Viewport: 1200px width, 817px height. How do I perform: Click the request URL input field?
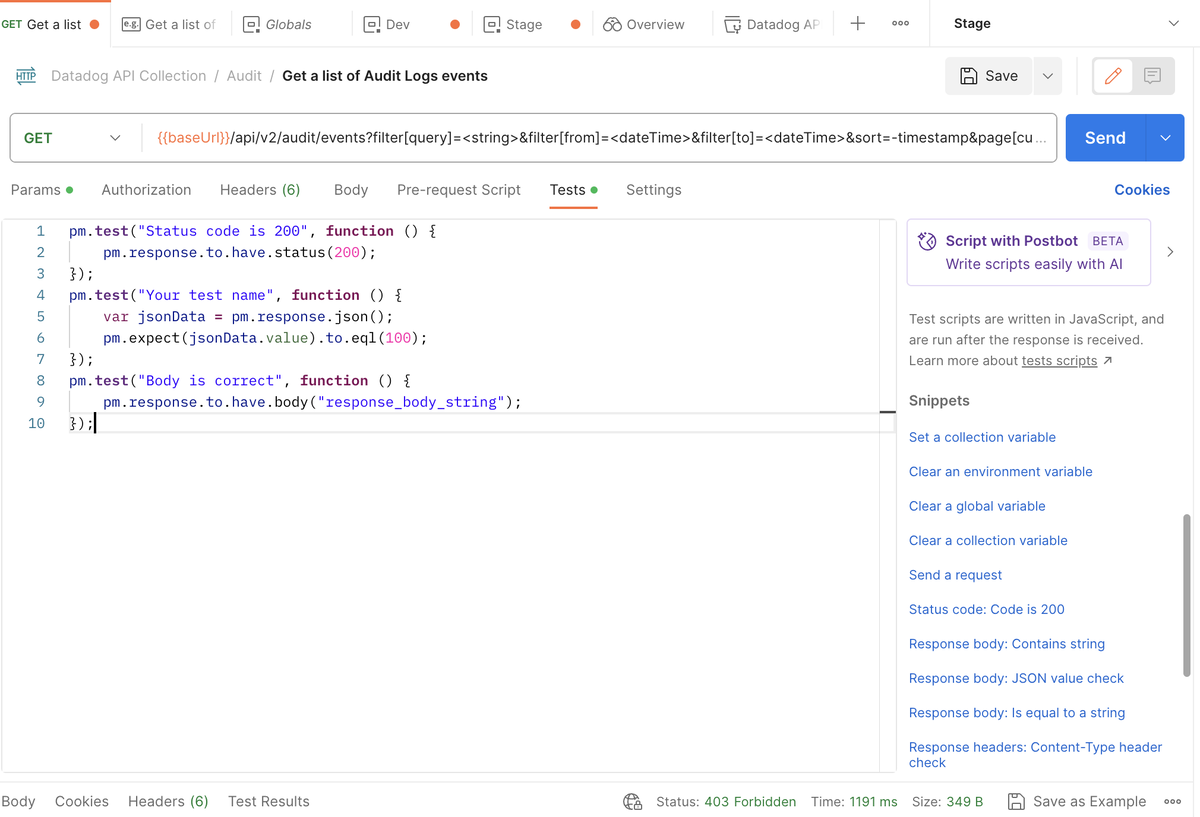coord(600,137)
